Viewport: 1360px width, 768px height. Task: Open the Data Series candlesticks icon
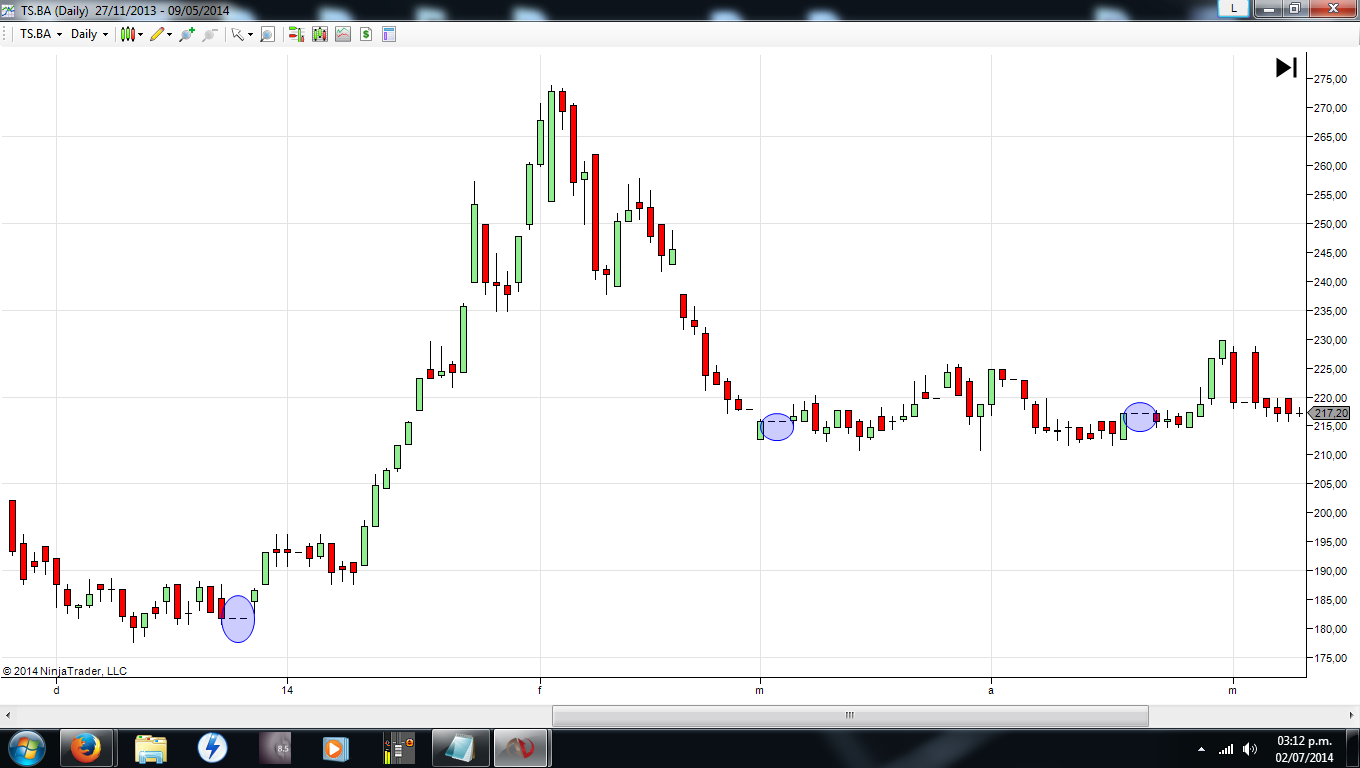320,34
